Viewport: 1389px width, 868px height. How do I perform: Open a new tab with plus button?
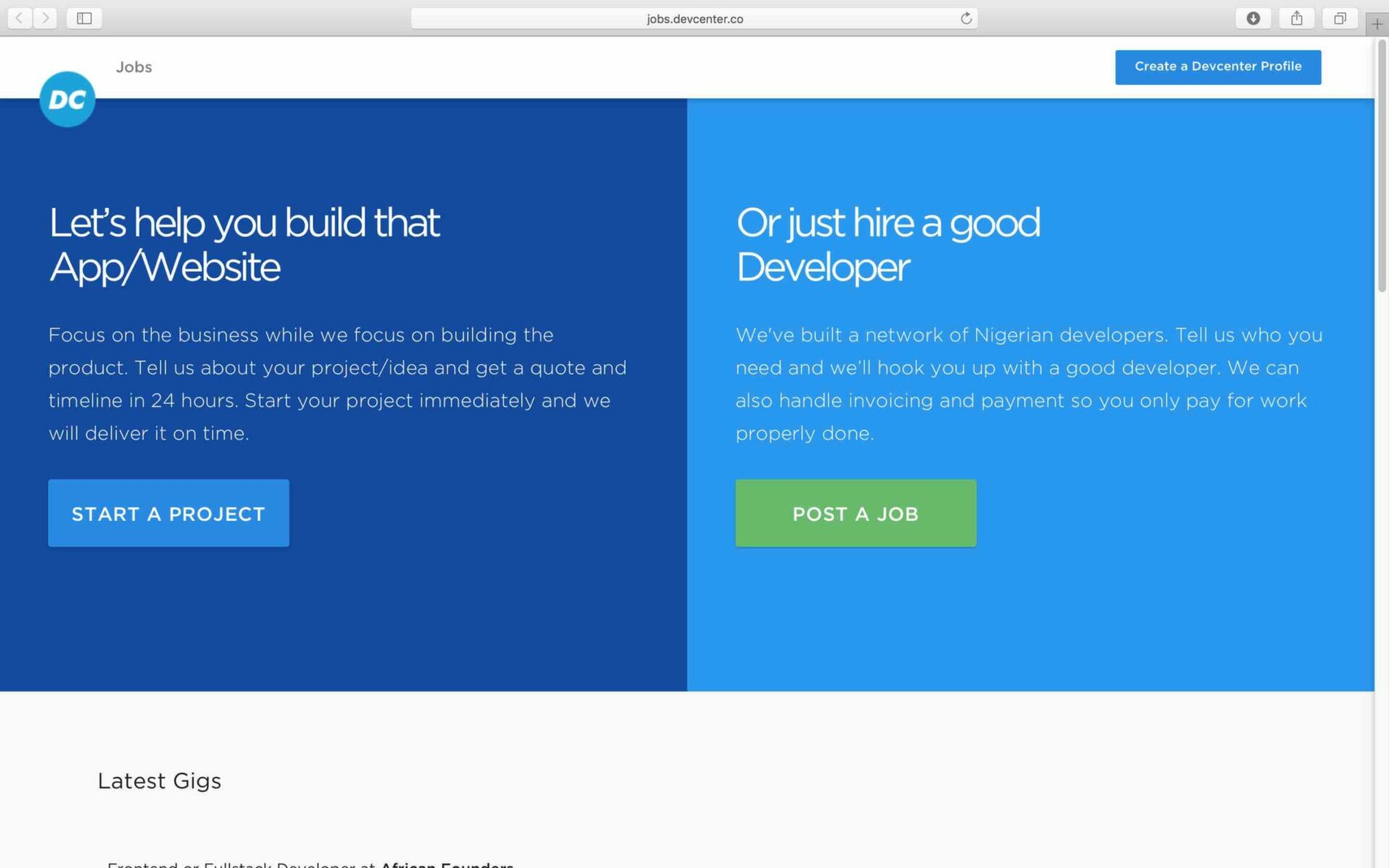click(1377, 24)
